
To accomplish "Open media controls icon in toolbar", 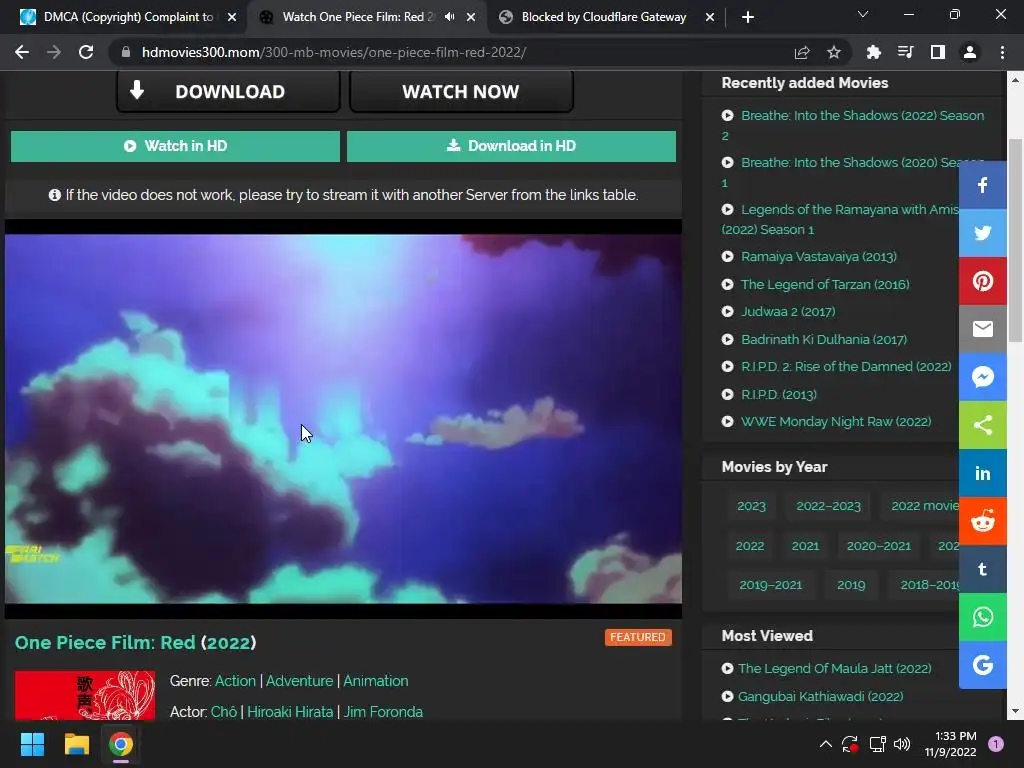I will tap(905, 52).
